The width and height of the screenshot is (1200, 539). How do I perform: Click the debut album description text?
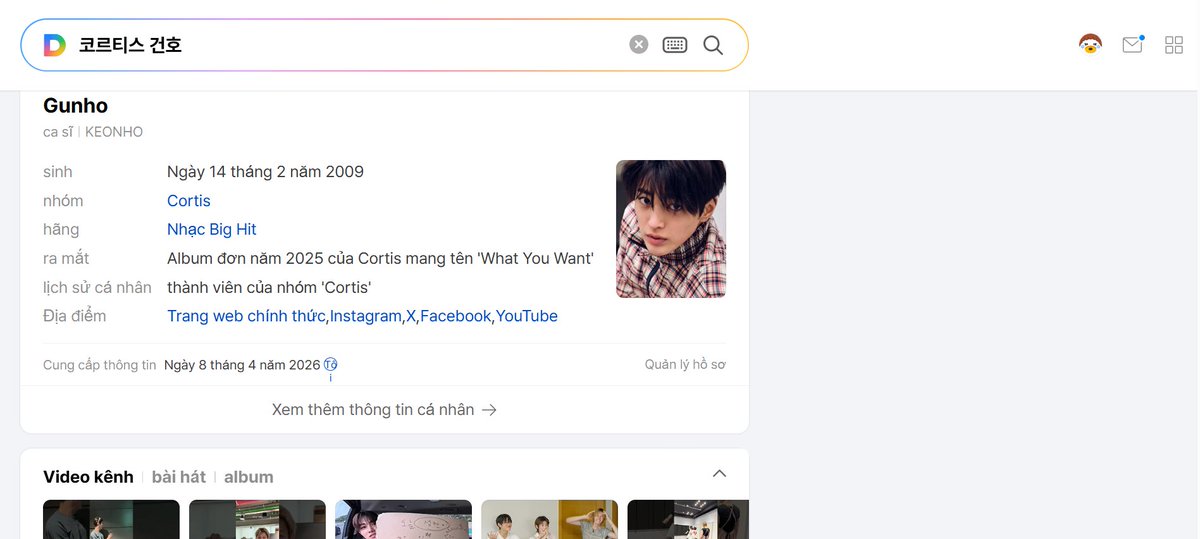pos(380,259)
